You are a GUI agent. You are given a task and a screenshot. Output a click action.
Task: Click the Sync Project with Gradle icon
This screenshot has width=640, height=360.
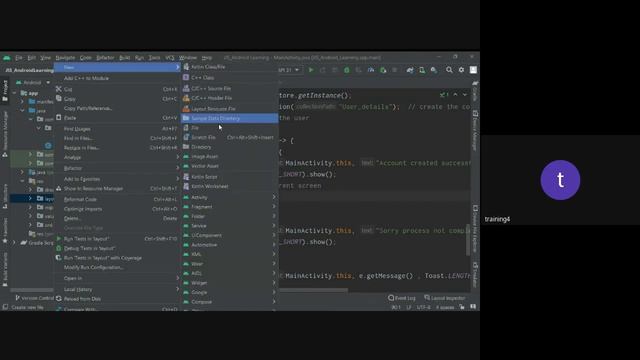point(409,70)
